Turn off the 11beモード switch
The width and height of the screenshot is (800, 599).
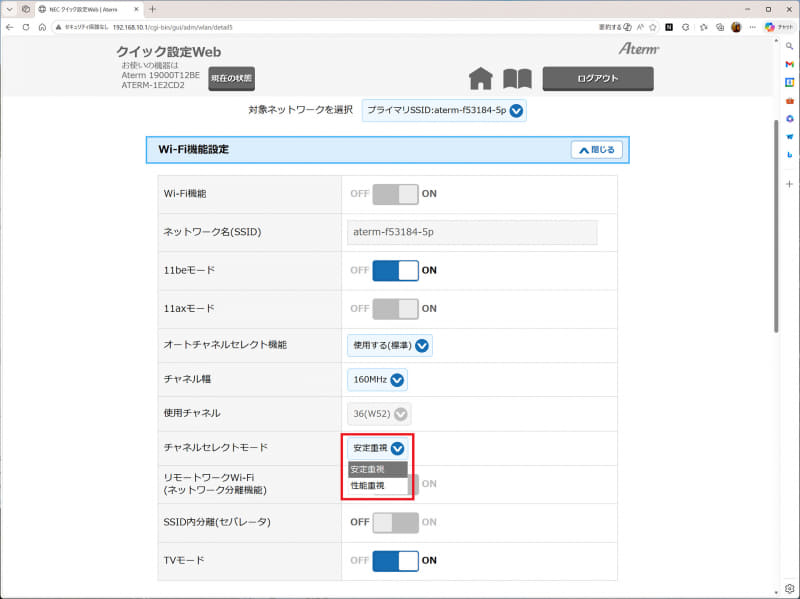[x=395, y=270]
